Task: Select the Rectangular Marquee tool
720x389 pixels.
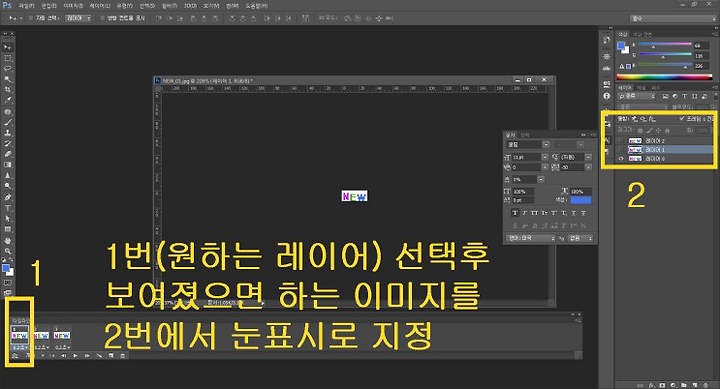Action: [x=8, y=58]
